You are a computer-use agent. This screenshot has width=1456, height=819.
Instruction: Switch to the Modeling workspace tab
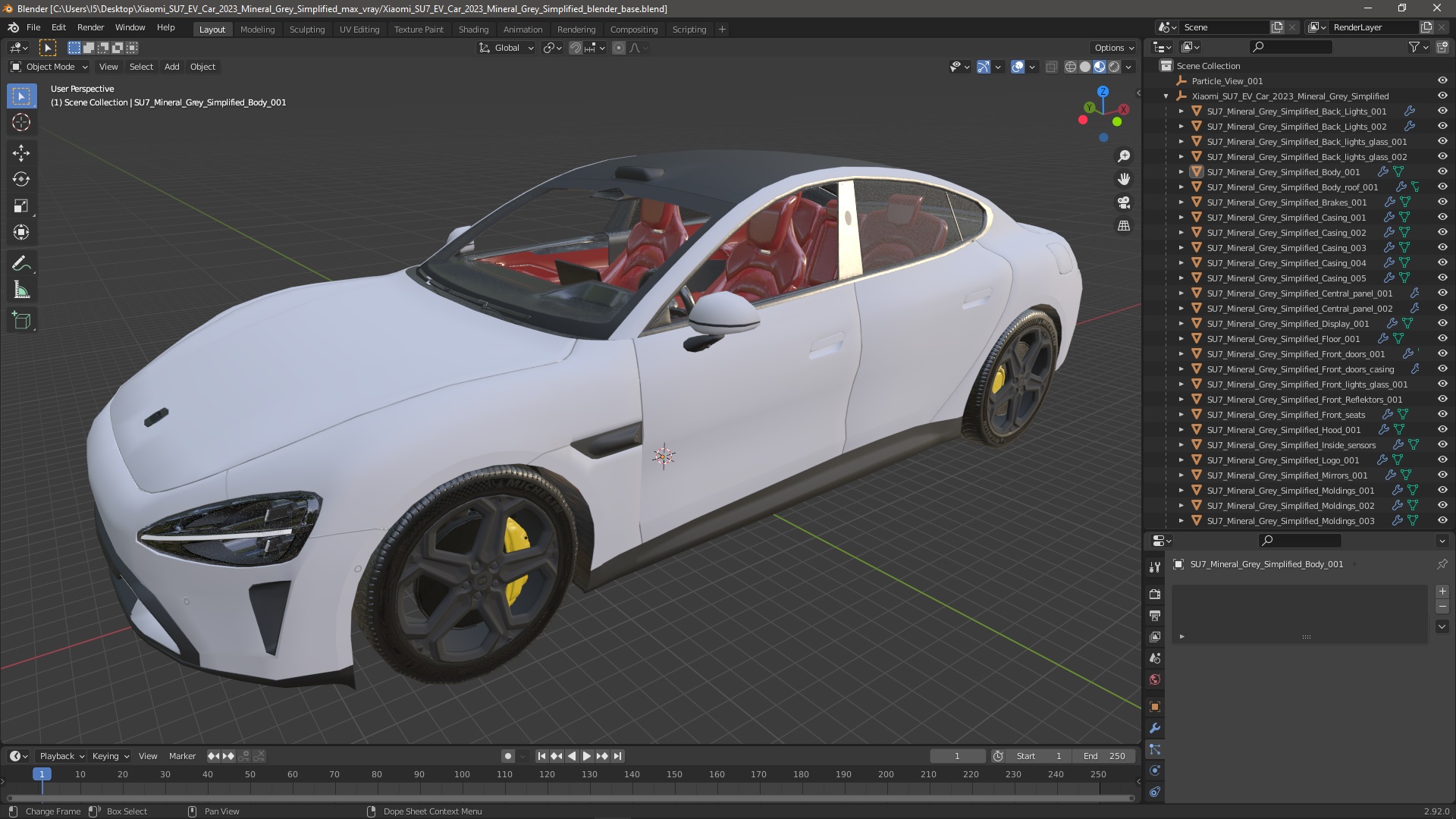click(x=257, y=30)
